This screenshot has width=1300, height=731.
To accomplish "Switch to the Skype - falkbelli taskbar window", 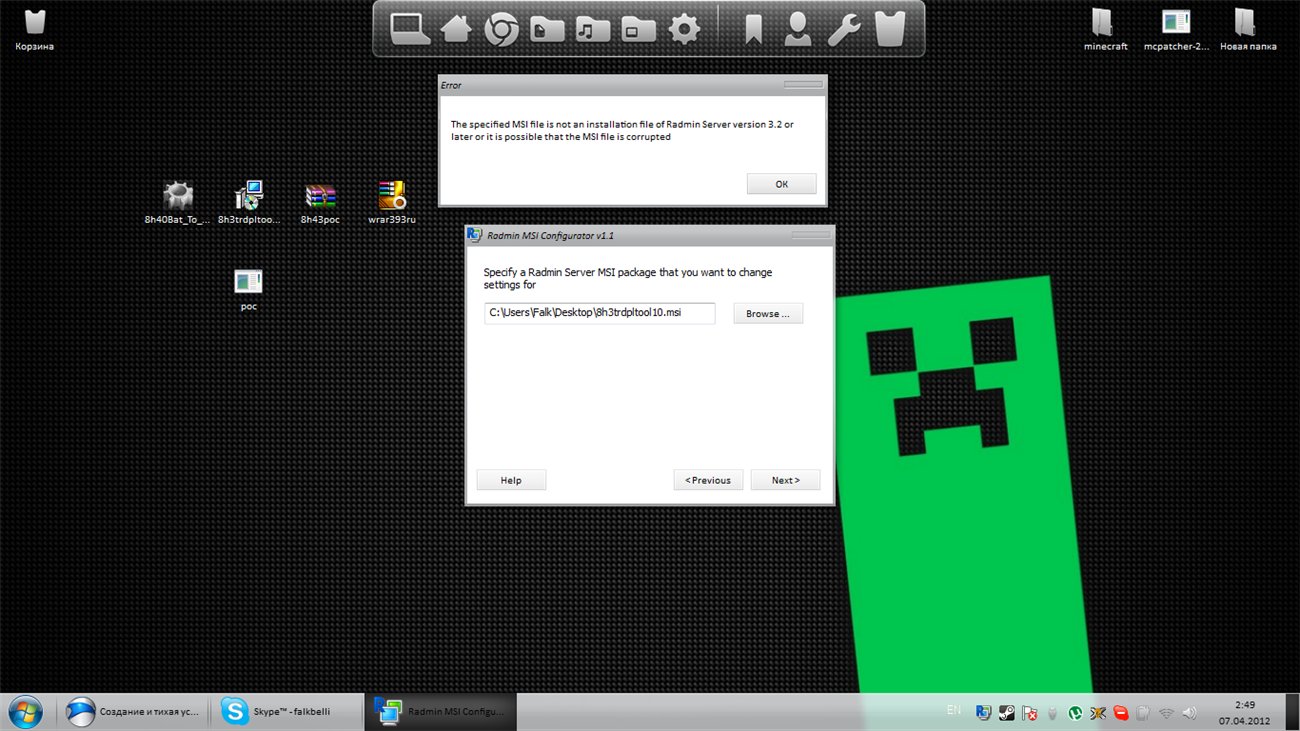I will click(x=288, y=712).
